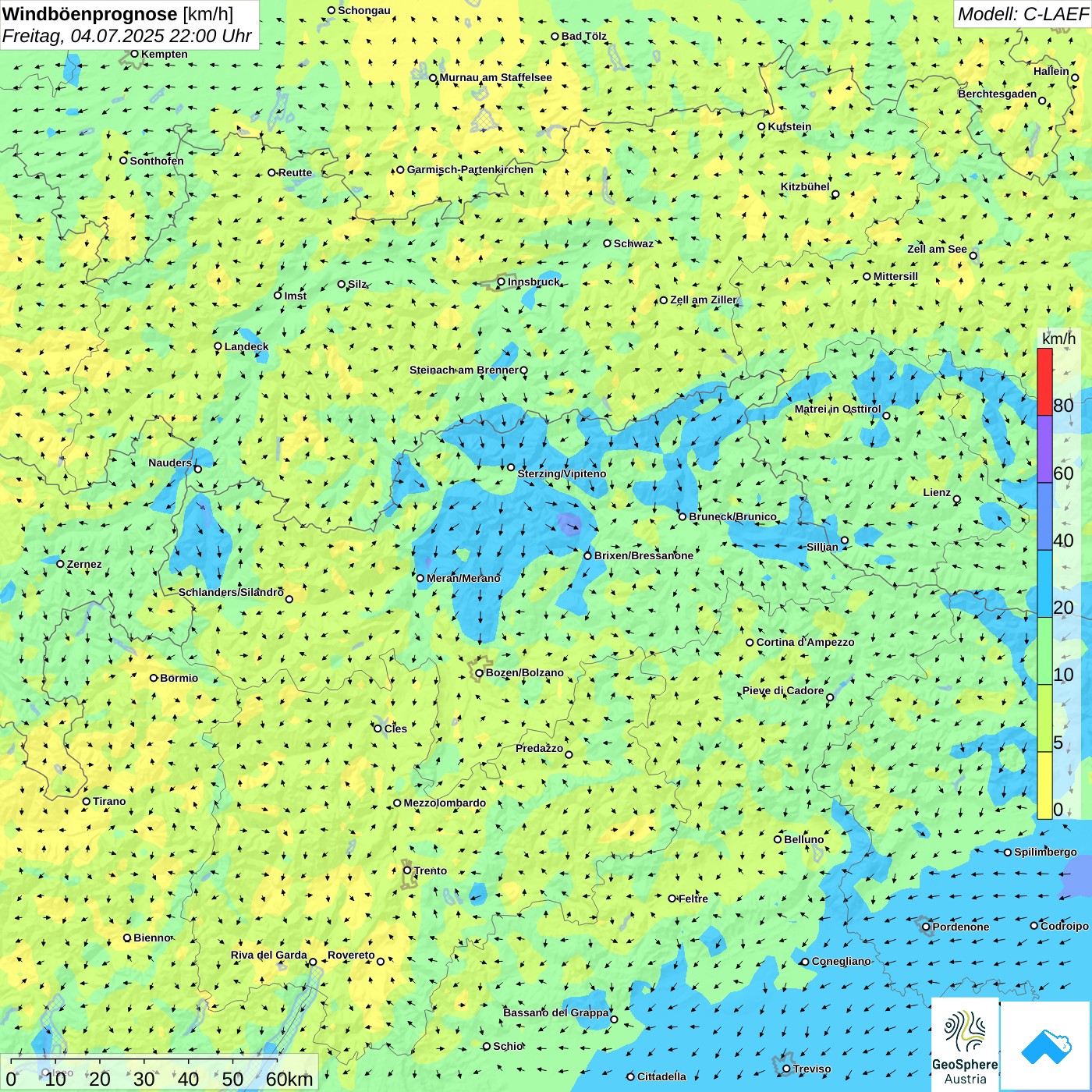Click the Riva del Garda location marker
Viewport: 1092px width, 1092px height.
pos(313,962)
